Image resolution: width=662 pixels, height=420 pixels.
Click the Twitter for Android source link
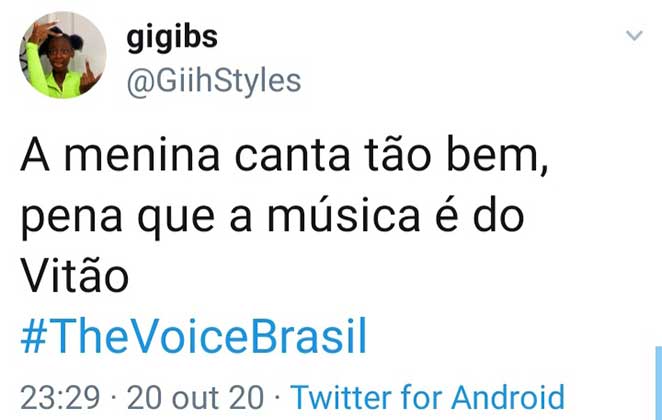pos(428,397)
